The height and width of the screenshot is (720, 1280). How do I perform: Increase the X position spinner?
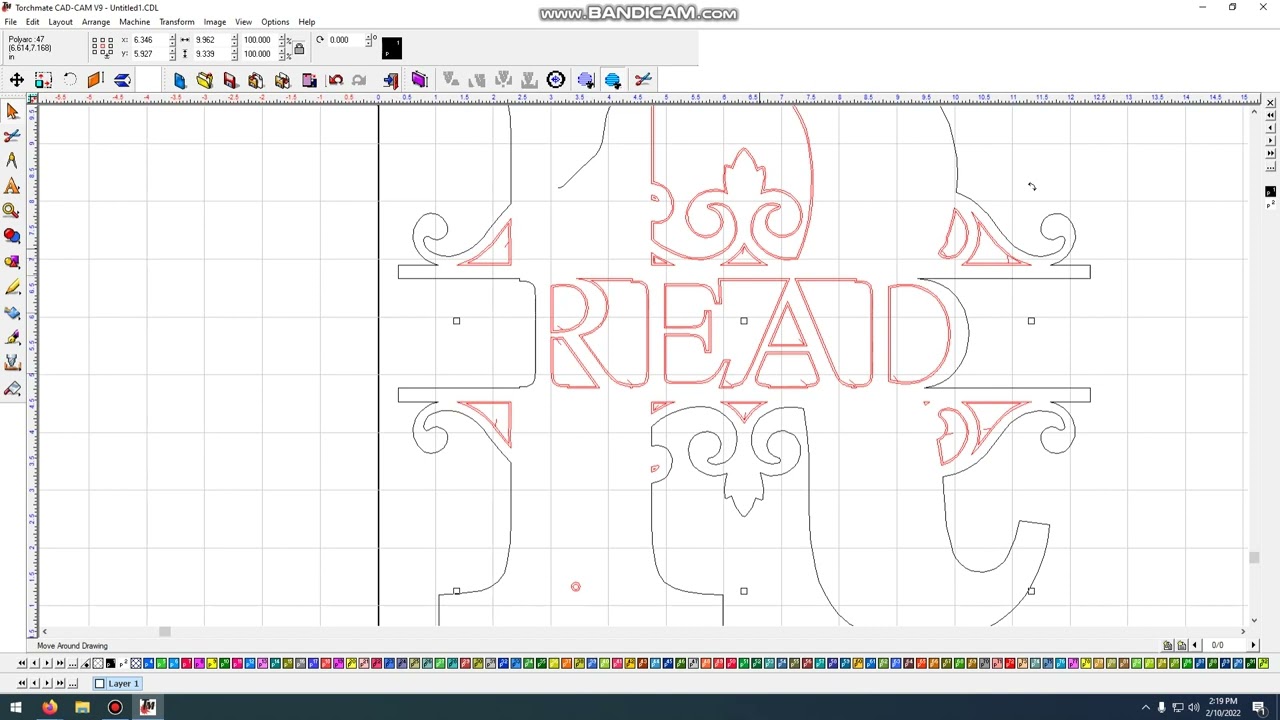coord(172,37)
